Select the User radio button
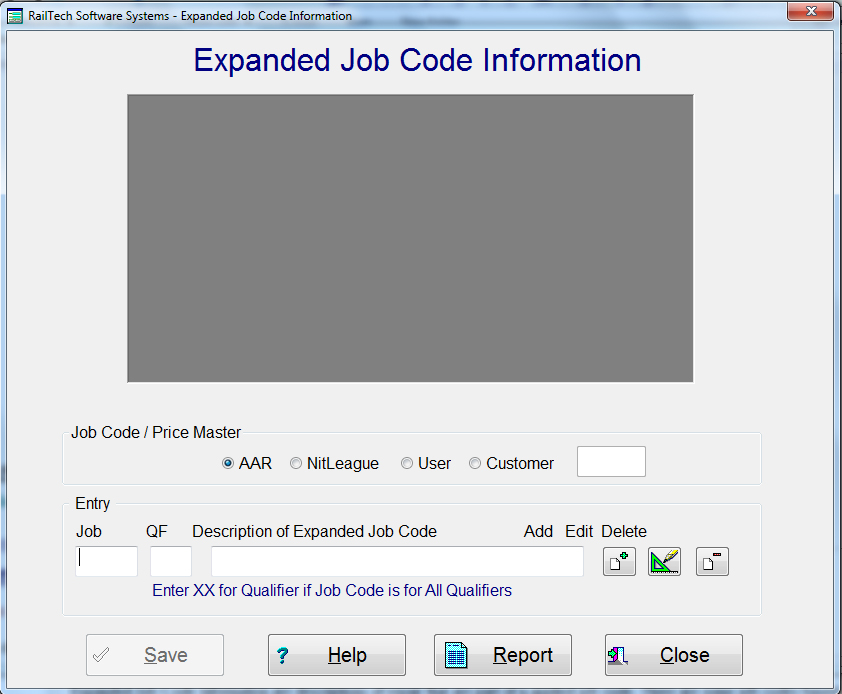 tap(407, 463)
